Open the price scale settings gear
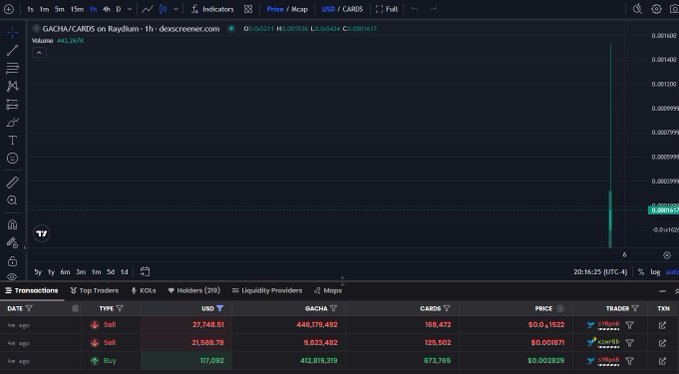The image size is (679, 374). 667,255
